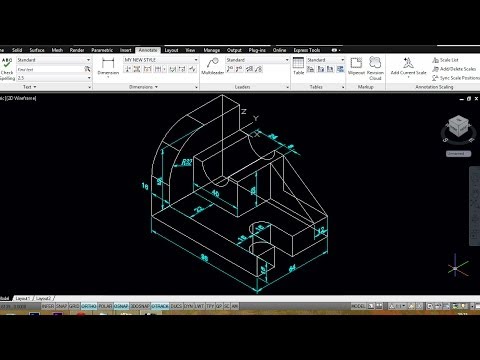Toggle LWT lineweight display
This screenshot has height=360, width=480.
199,306
